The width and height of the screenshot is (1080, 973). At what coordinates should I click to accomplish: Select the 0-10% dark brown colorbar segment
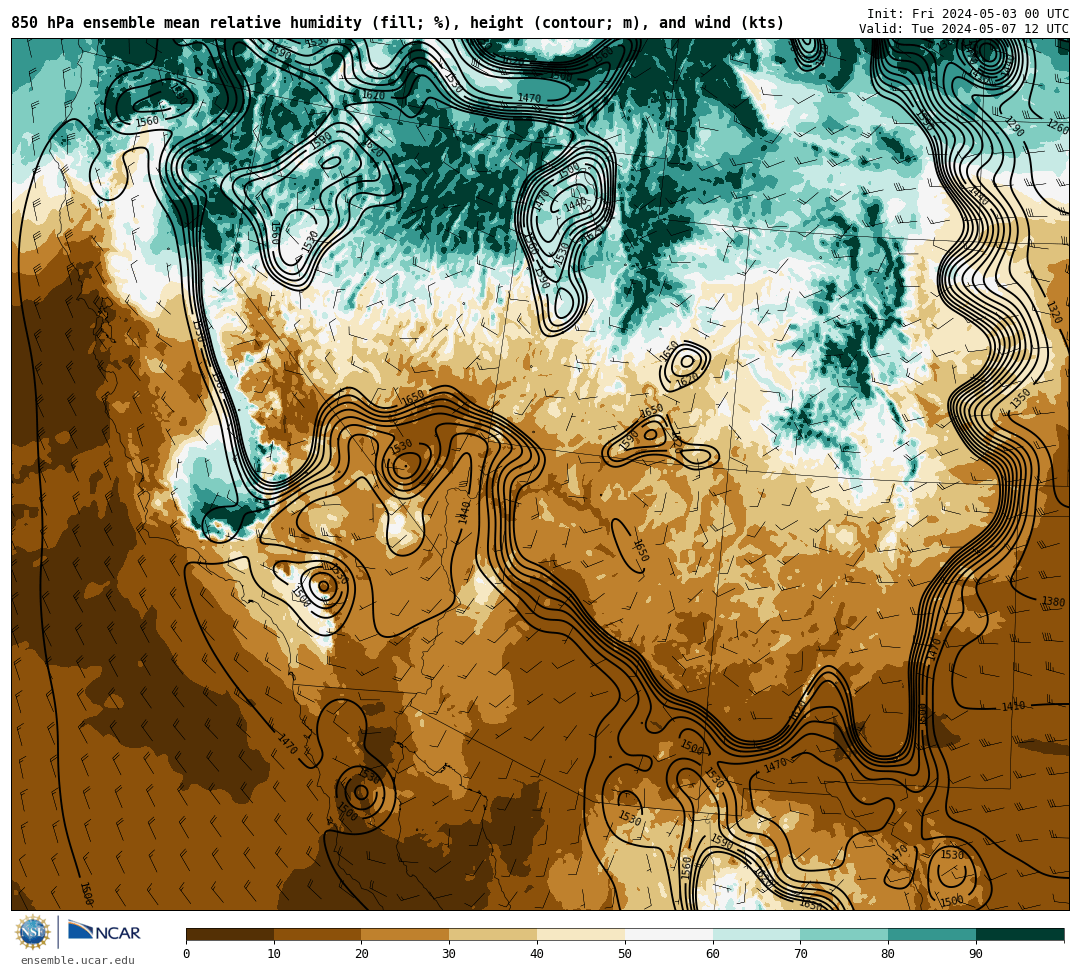230,934
